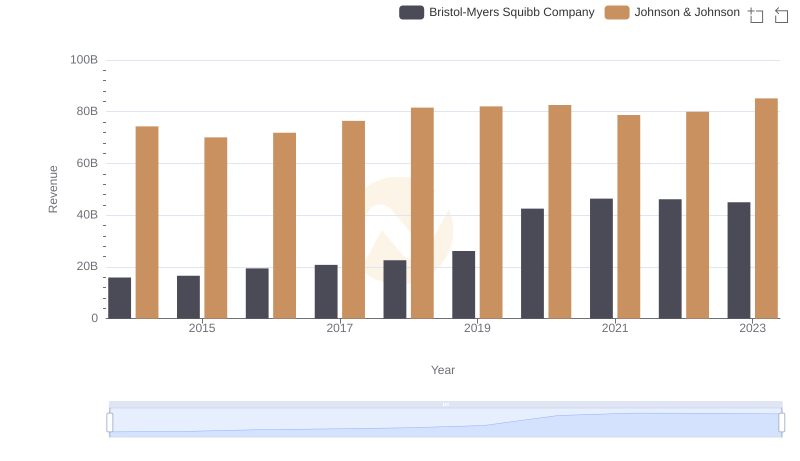
Task: Click the 80B y-axis label
Action: coord(87,112)
